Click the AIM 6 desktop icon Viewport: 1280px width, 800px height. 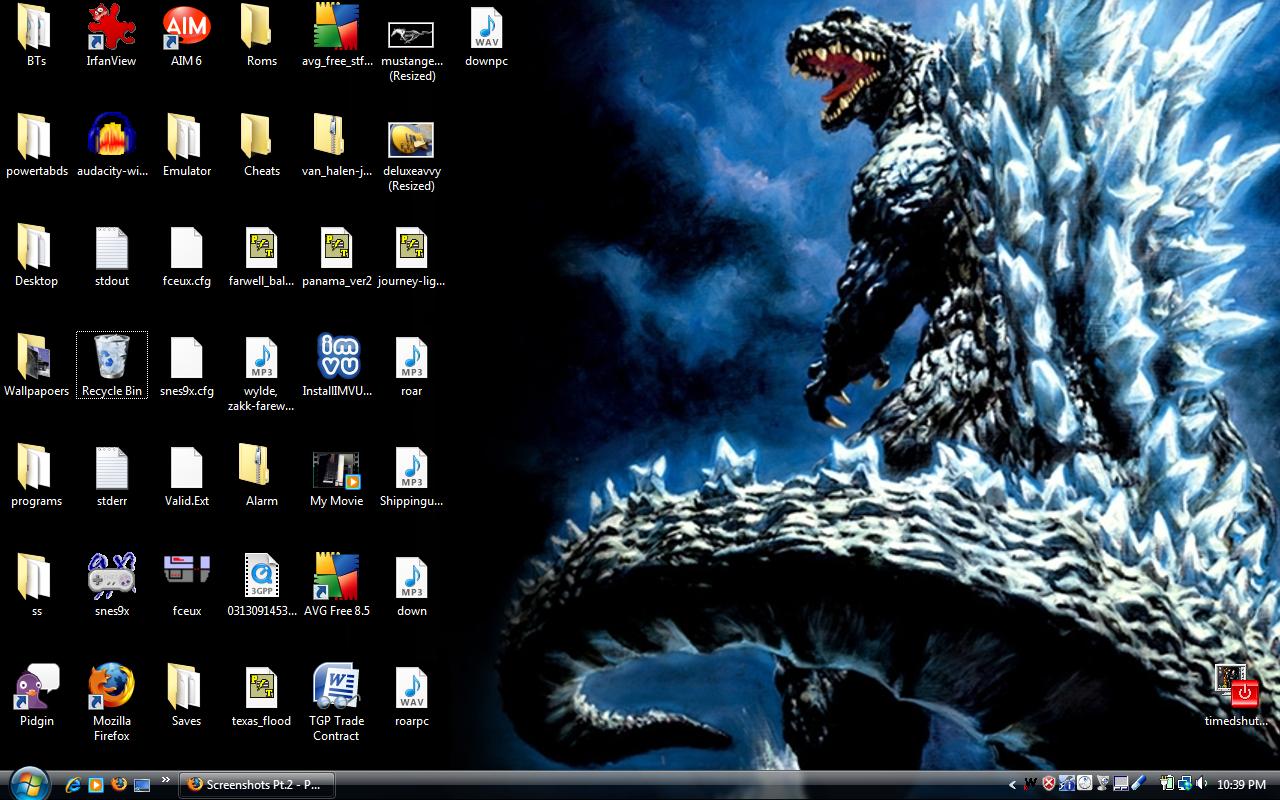pyautogui.click(x=186, y=28)
